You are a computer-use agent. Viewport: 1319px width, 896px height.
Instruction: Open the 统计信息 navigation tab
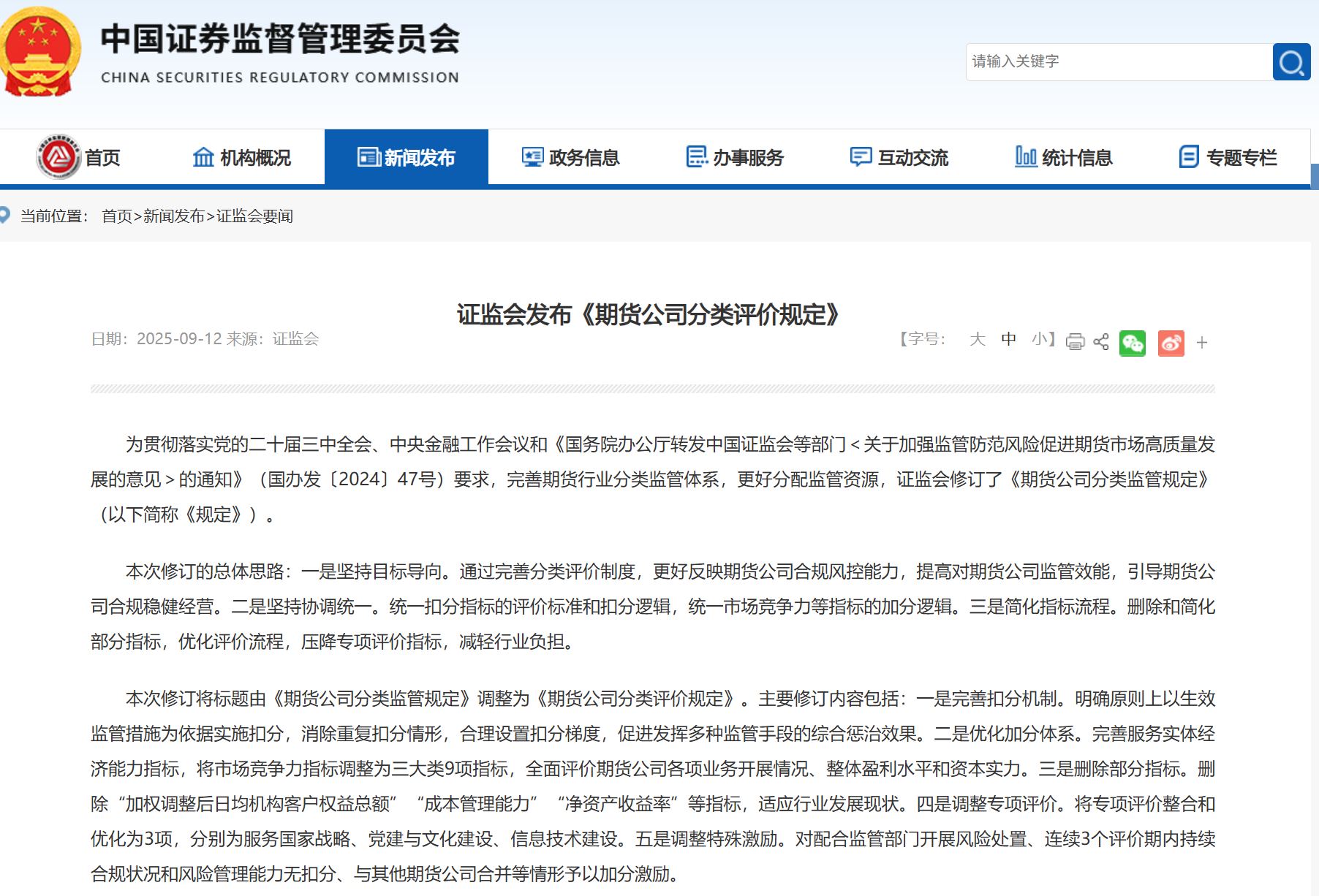(1063, 157)
